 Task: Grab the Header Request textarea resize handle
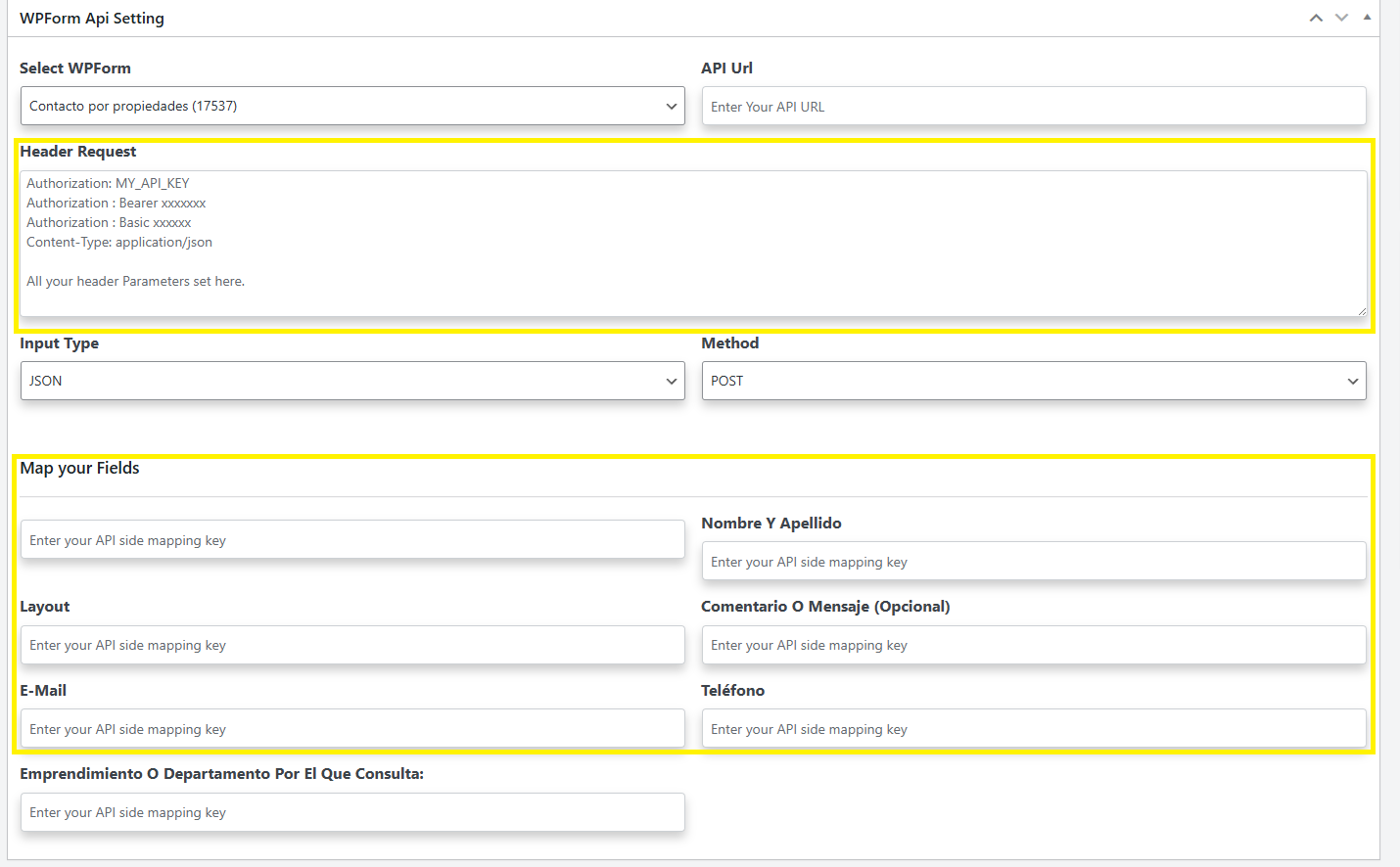click(x=1361, y=311)
